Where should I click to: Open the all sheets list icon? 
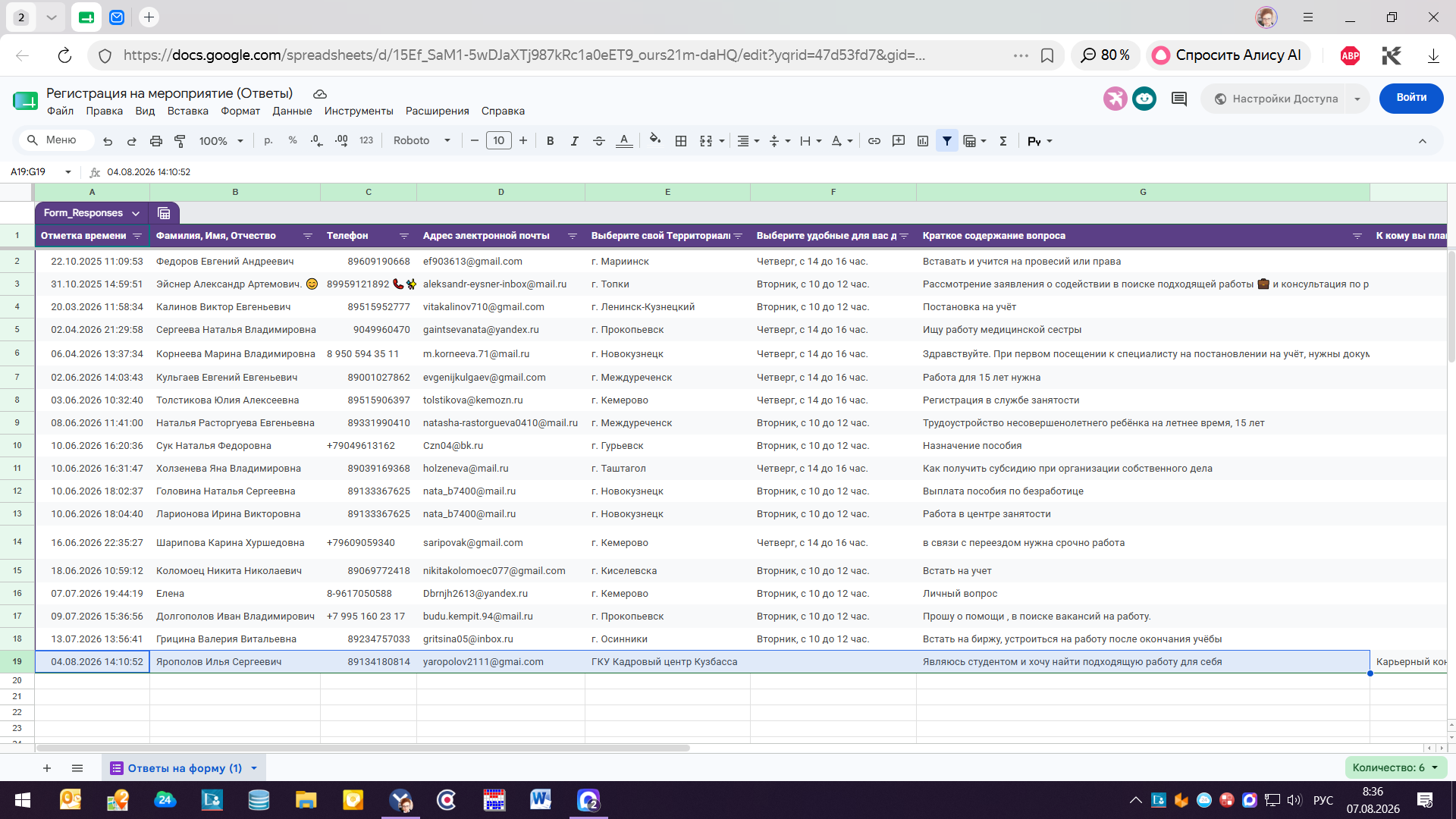77,768
